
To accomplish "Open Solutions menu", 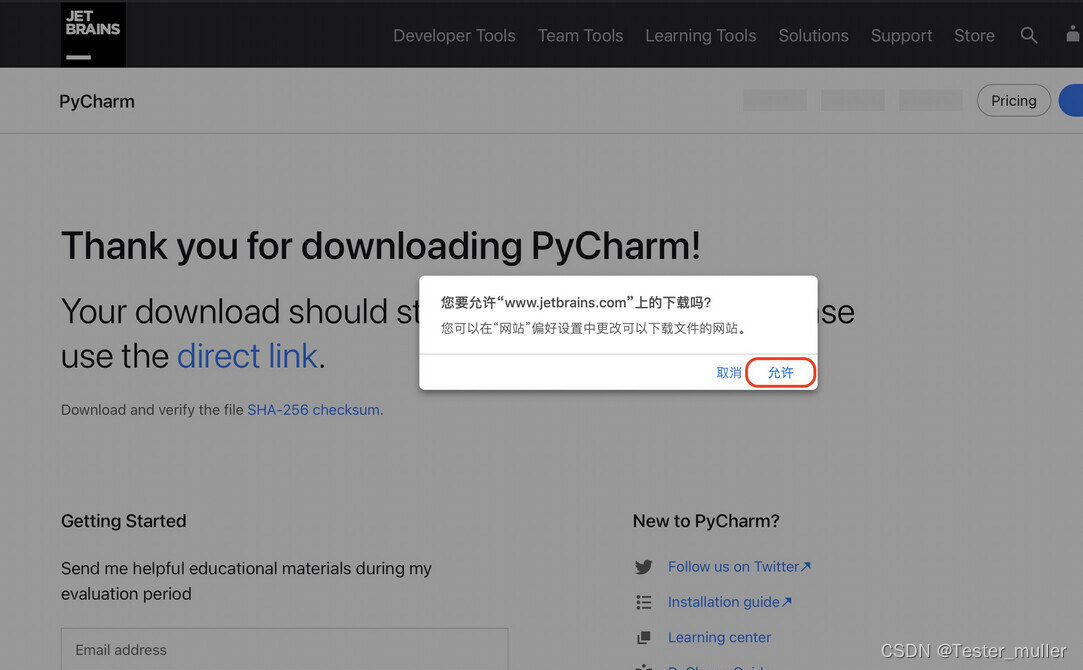I will [x=813, y=35].
